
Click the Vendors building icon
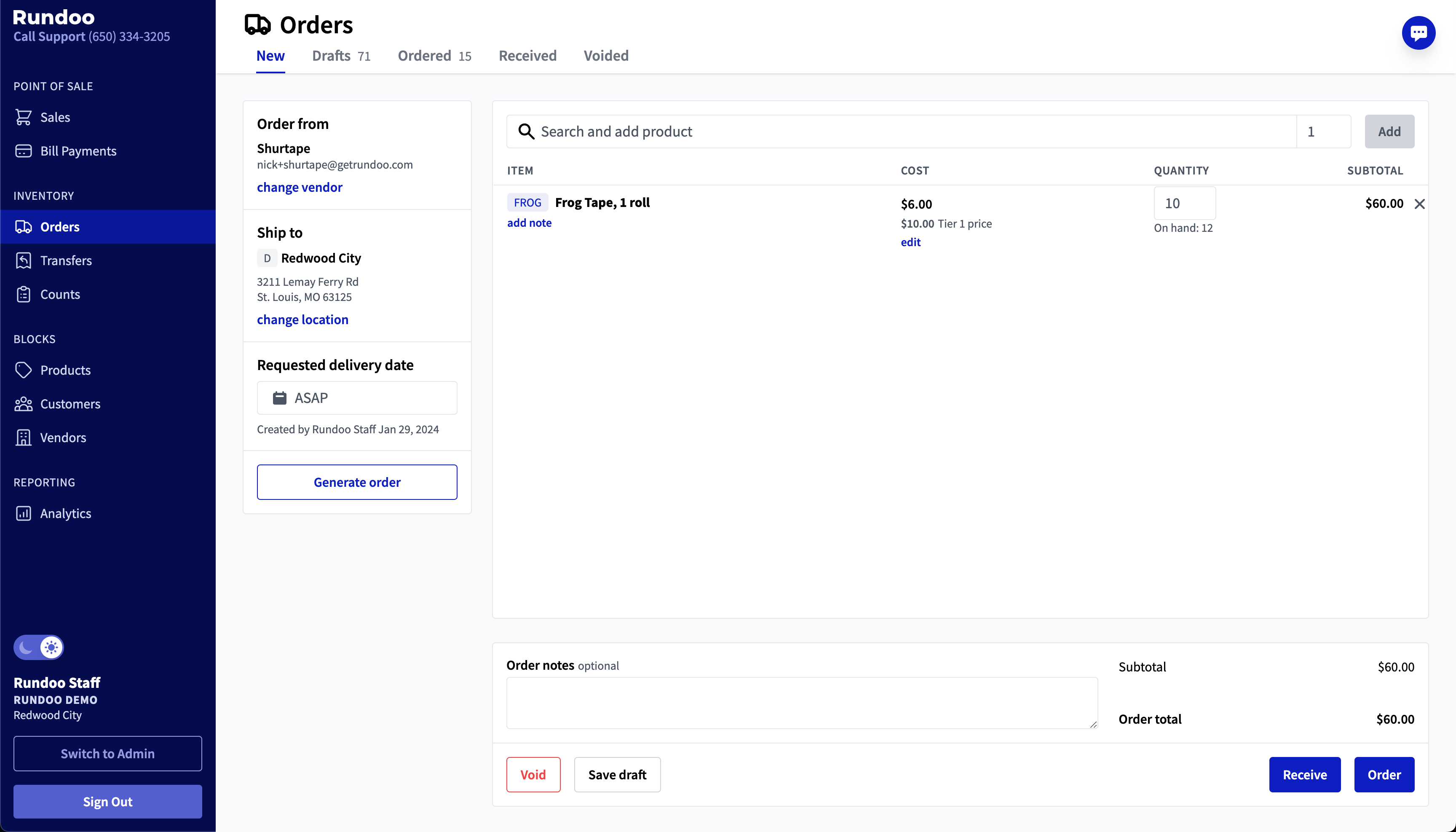[24, 438]
